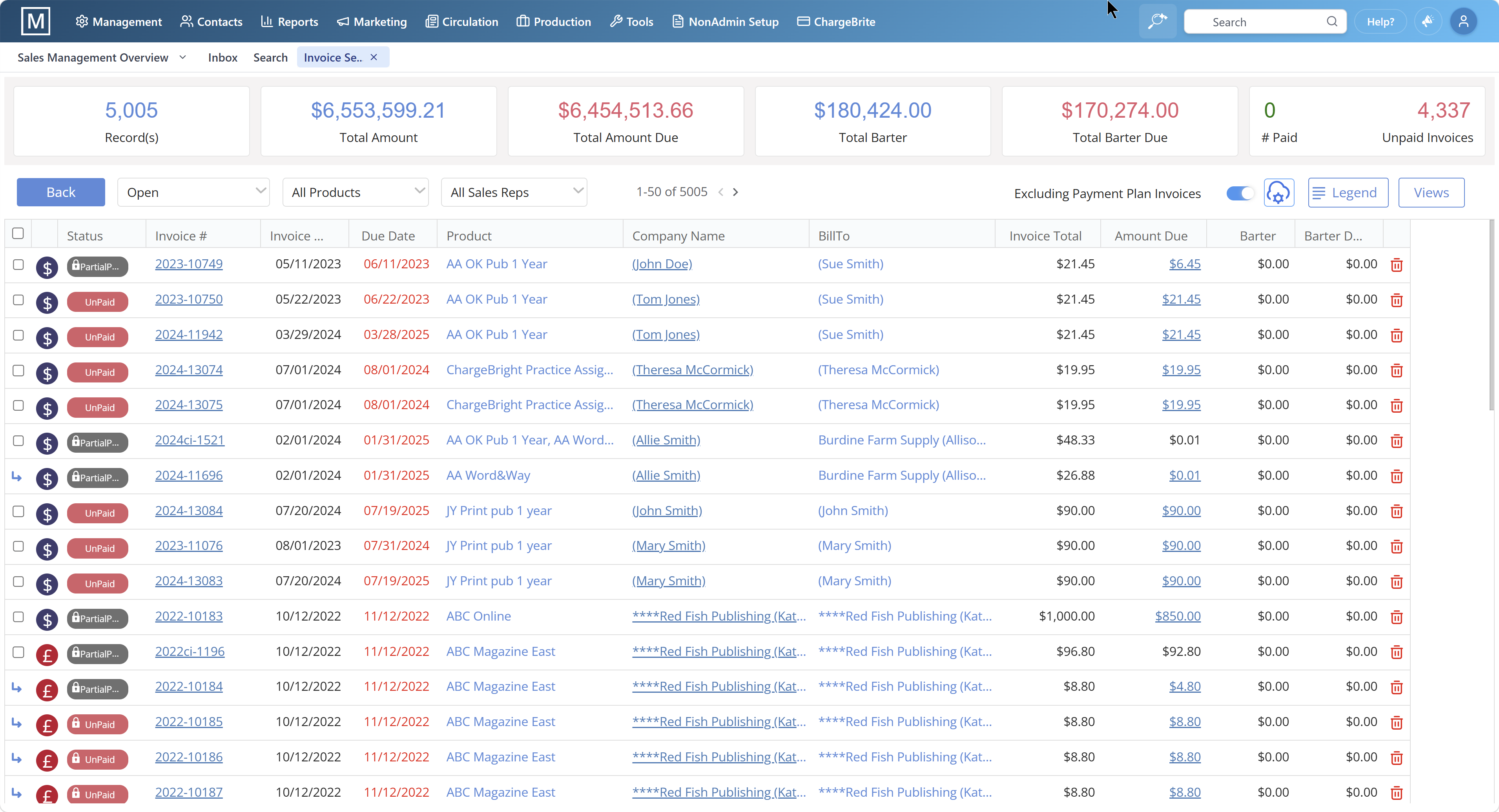This screenshot has width=1499, height=812.
Task: Switch to the Inbox tab
Action: 223,57
